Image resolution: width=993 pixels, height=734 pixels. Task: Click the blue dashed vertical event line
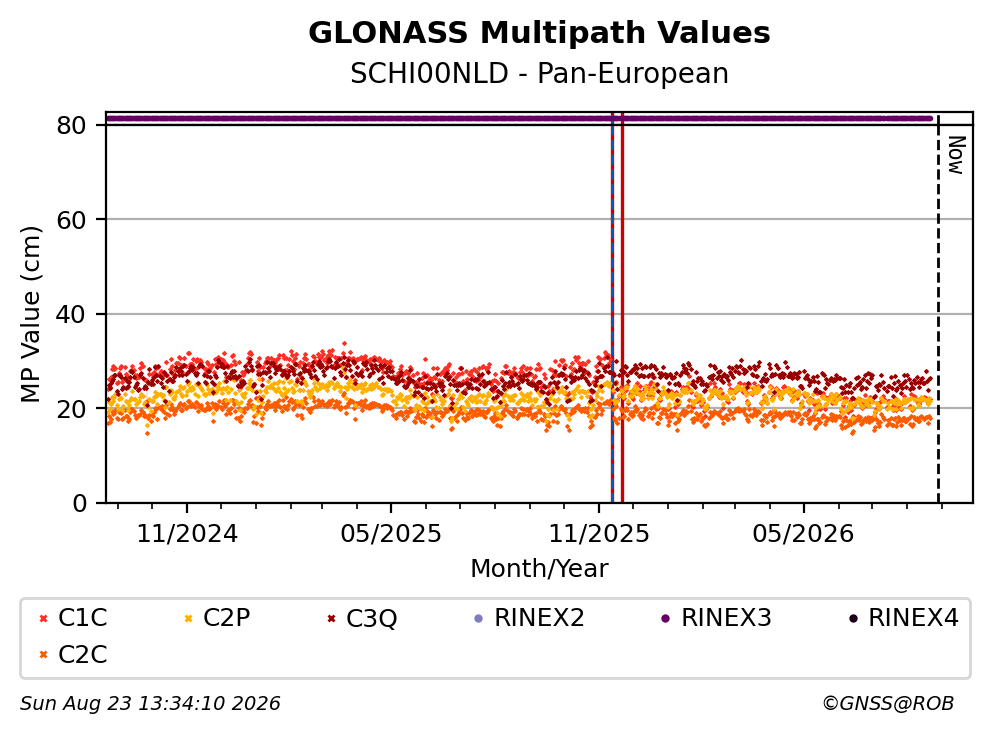point(612,308)
